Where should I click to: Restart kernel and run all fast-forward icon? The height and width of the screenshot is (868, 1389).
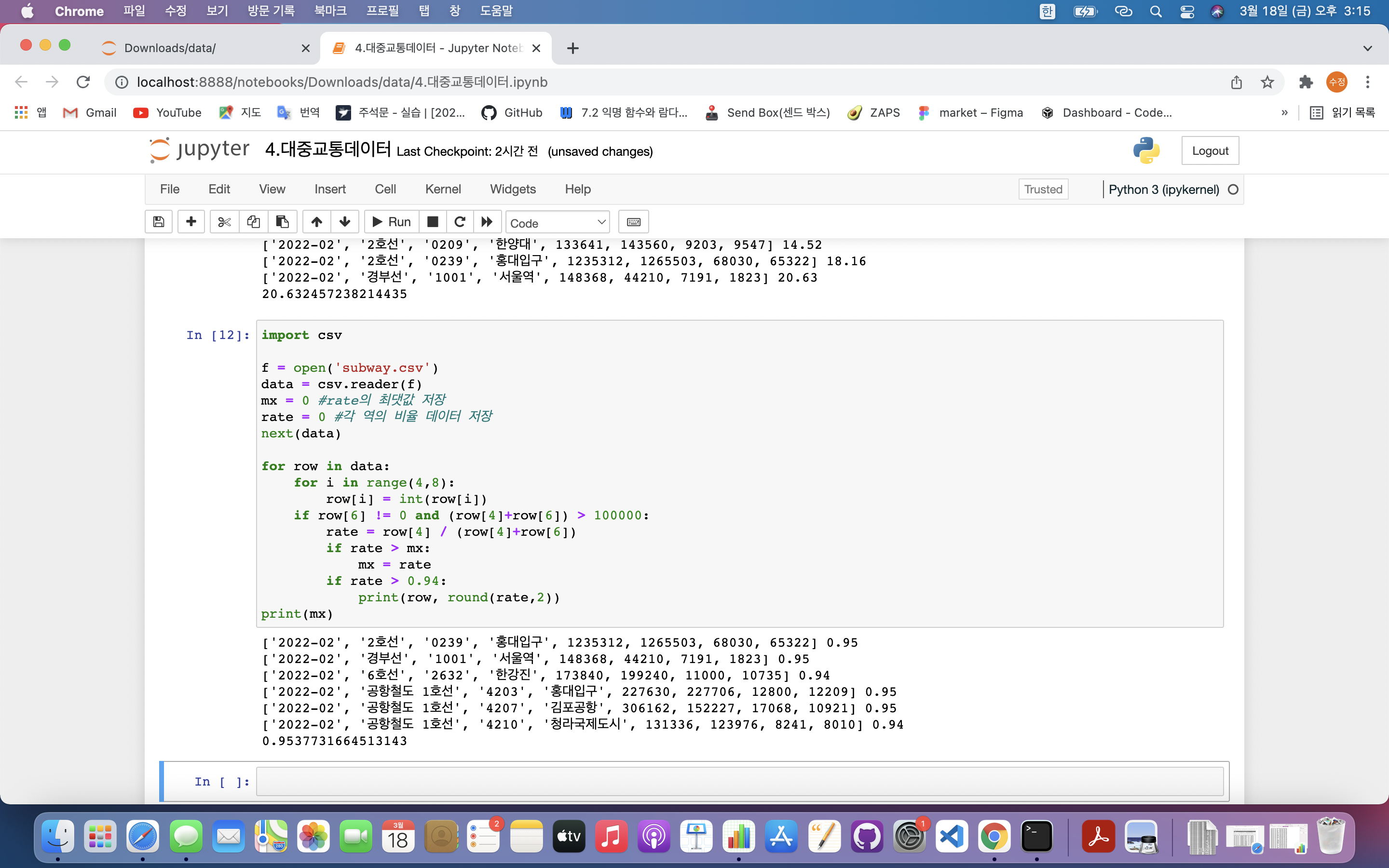click(487, 222)
